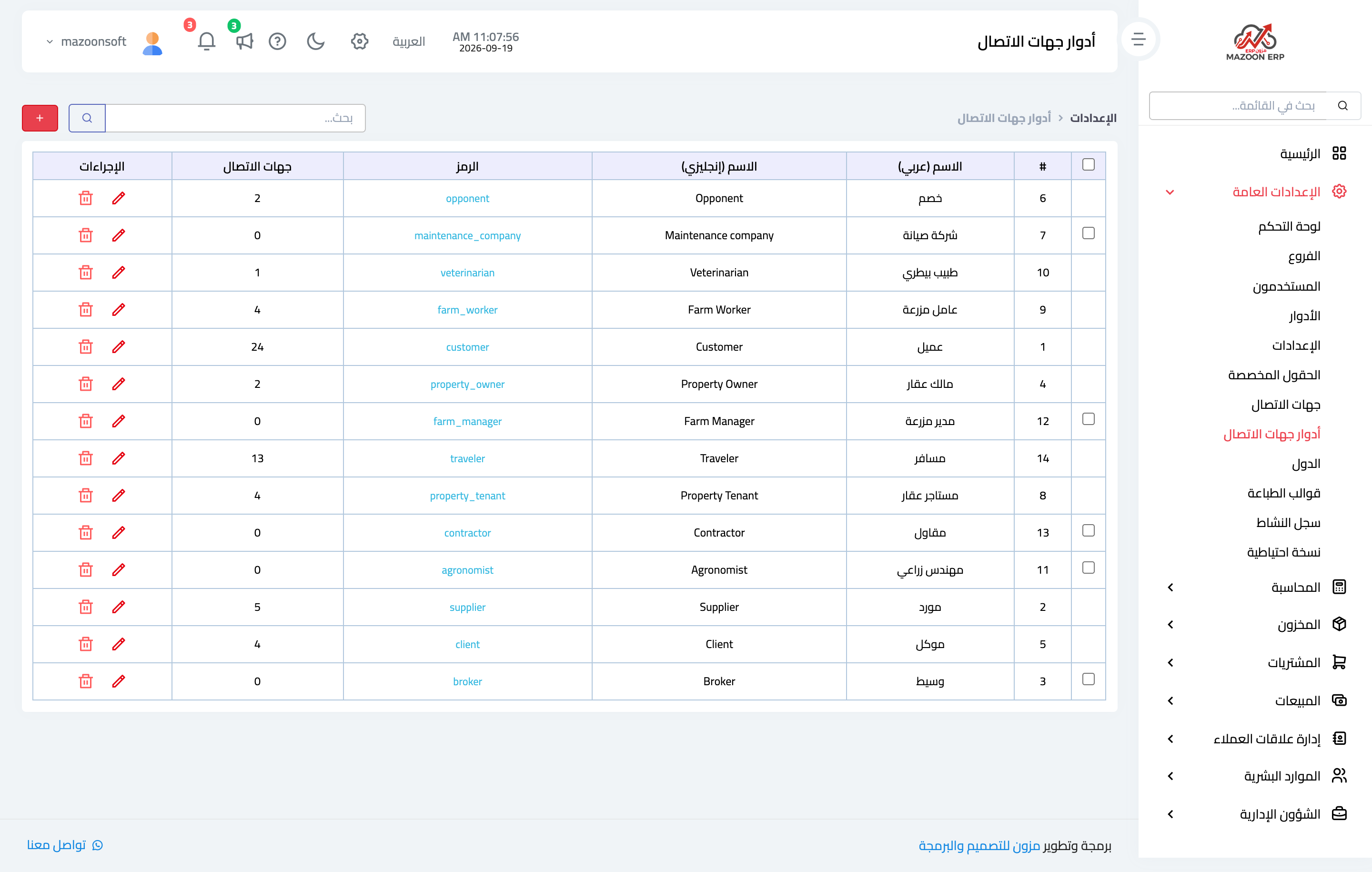The width and height of the screenshot is (1372, 872).
Task: Delete the farm_manager role
Action: tap(85, 421)
